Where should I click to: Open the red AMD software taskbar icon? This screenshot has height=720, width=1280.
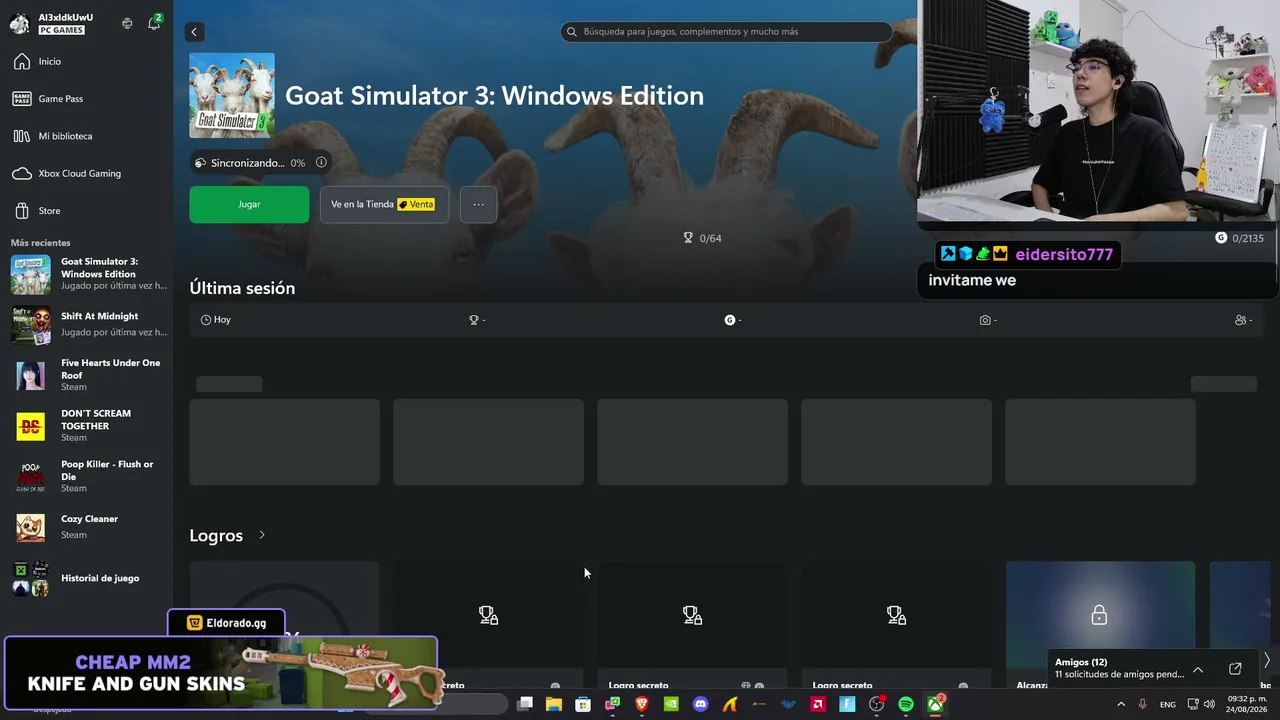pyautogui.click(x=818, y=705)
